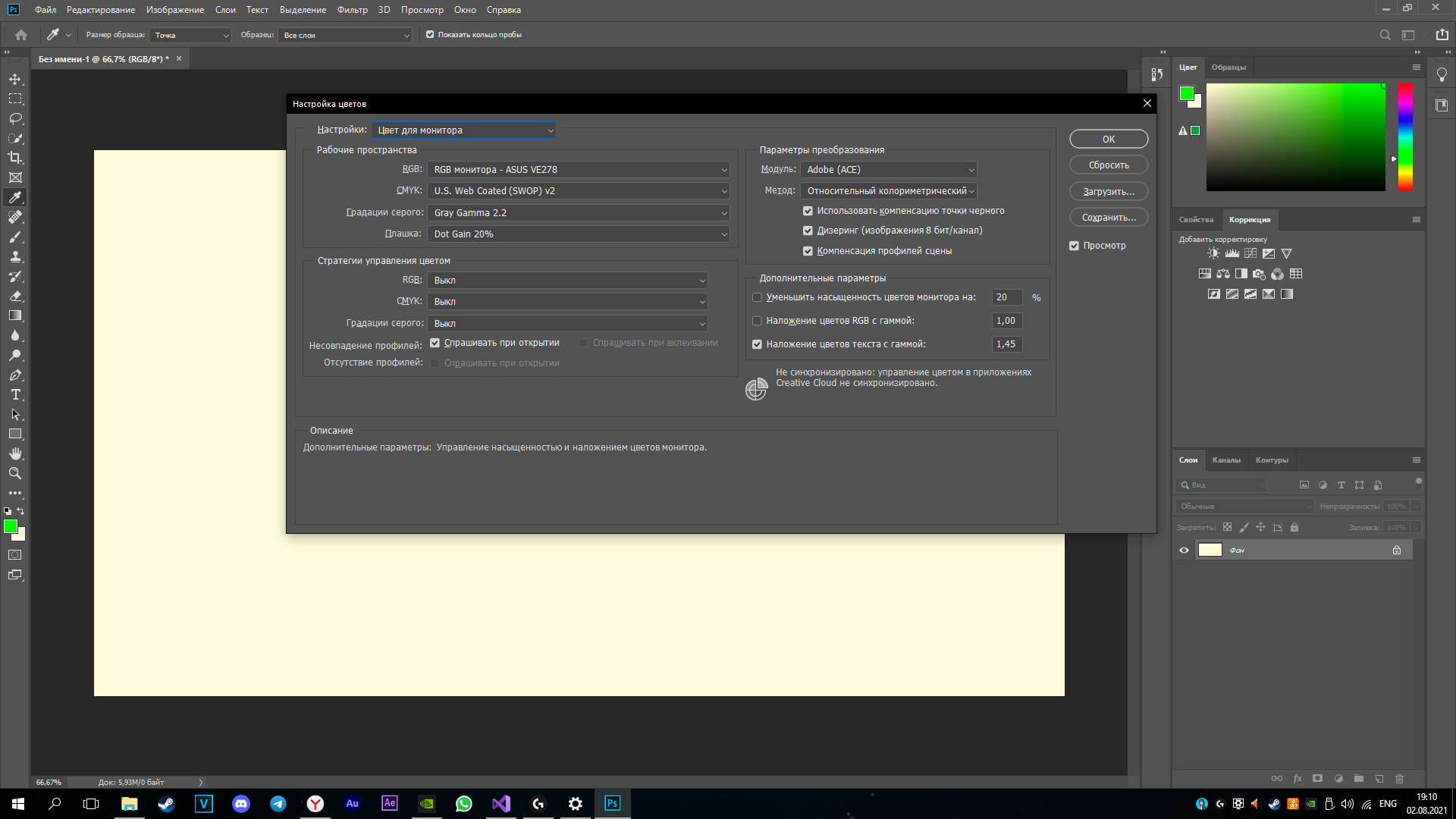Open the 'Gray Gamma 2.2' dropdown
This screenshot has height=819, width=1456.
coord(579,213)
